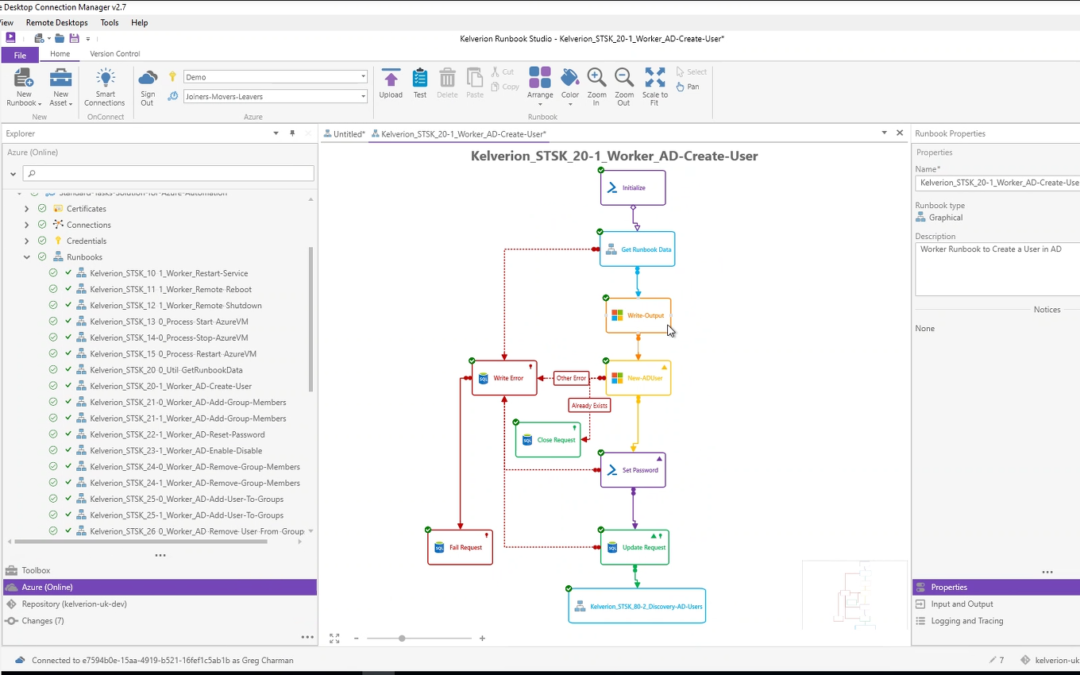1080x675 pixels.
Task: Select the Kelverion_STSK_80-2_Discovery-AD-Users node
Action: click(x=637, y=606)
